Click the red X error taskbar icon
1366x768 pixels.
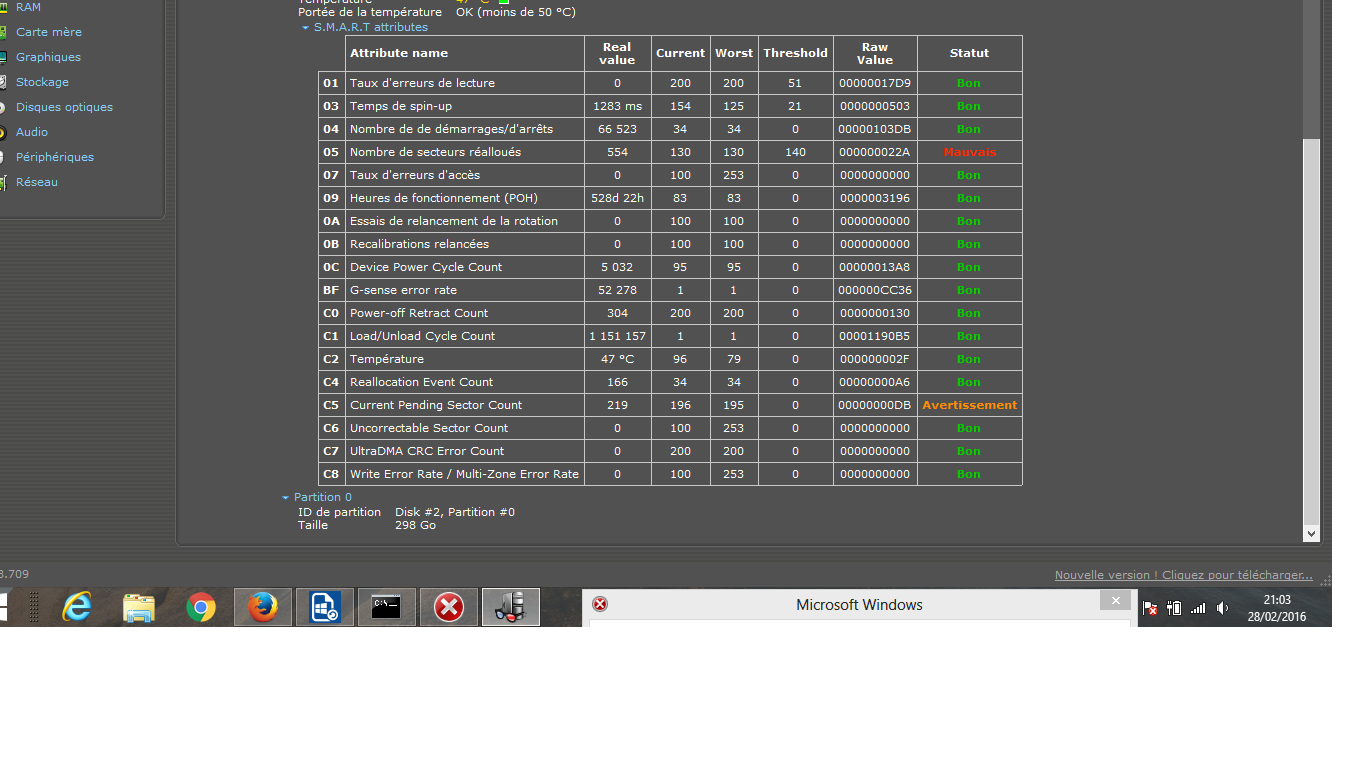tap(449, 607)
